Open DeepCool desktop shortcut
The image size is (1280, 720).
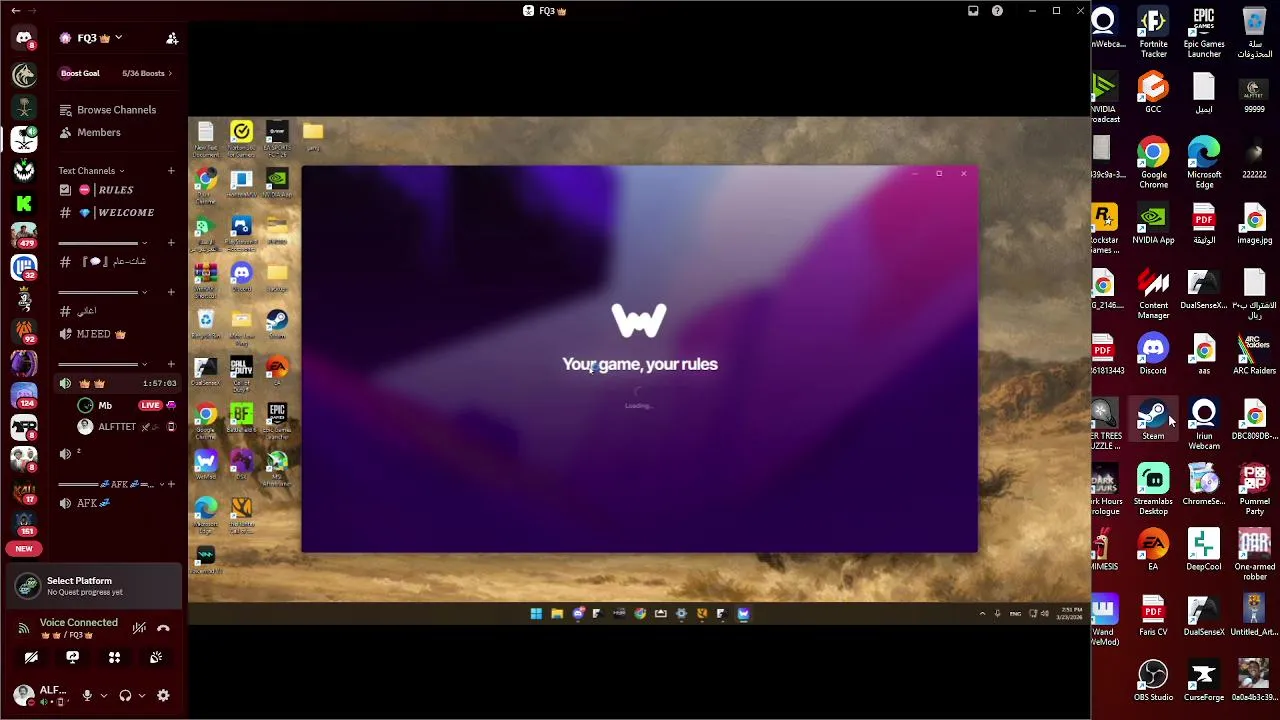1204,551
